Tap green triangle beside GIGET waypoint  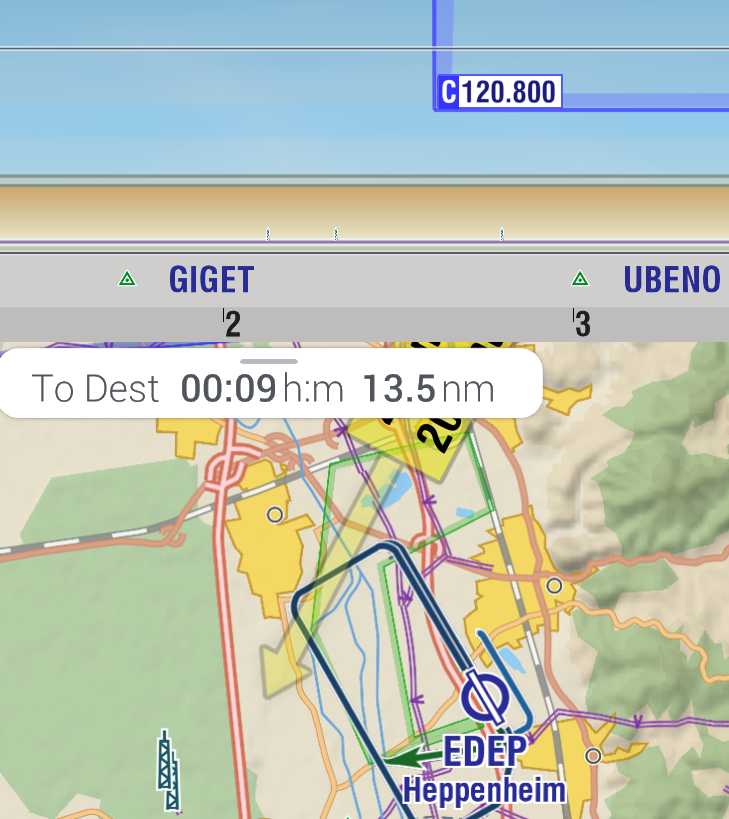(x=127, y=279)
